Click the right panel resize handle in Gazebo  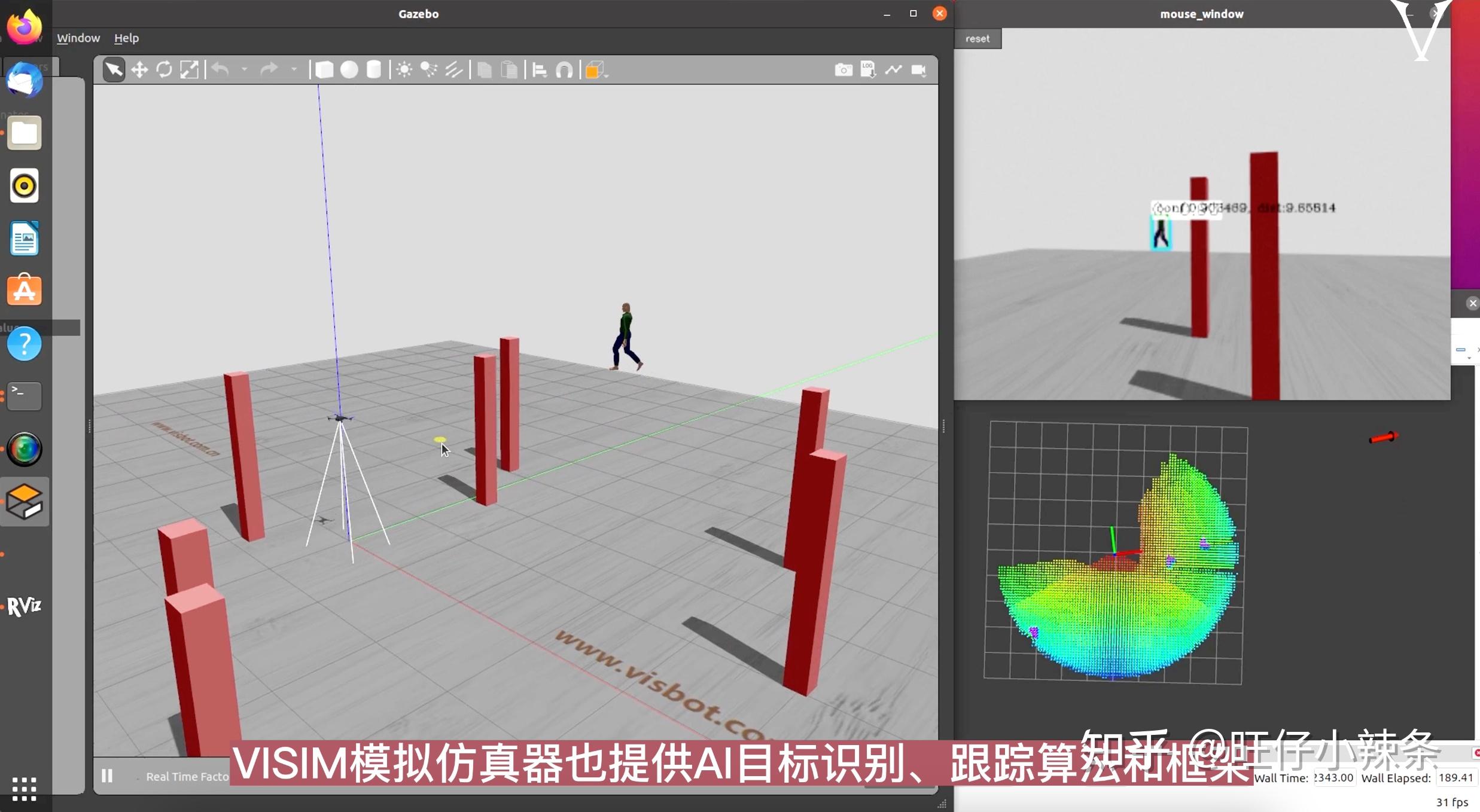943,426
